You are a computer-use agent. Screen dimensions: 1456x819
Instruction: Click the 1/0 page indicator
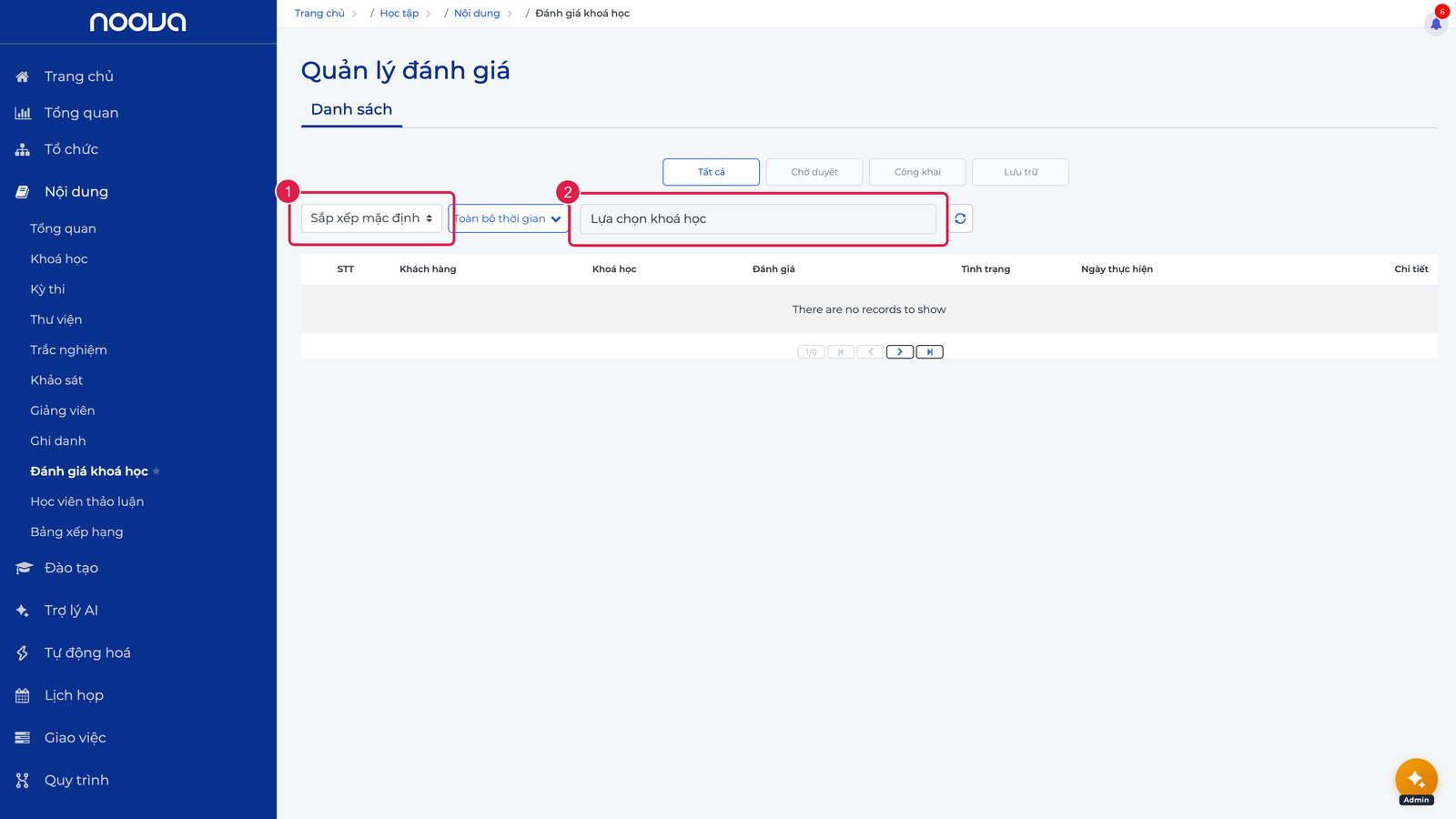point(811,352)
